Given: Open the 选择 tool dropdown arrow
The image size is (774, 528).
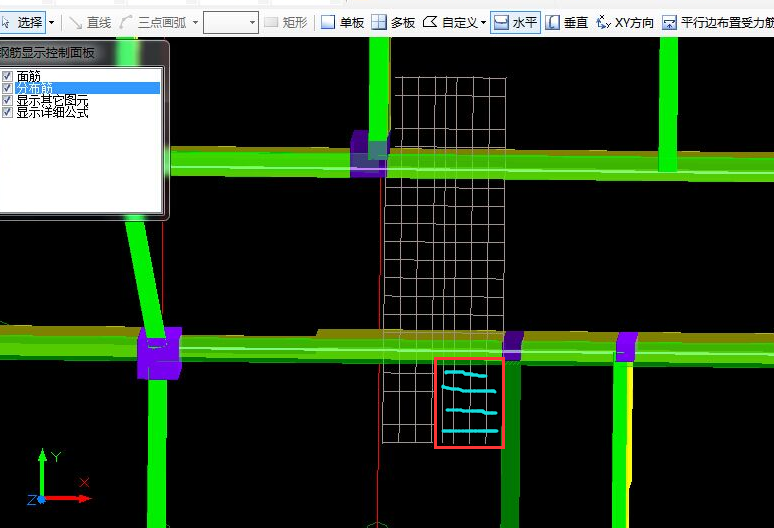Looking at the screenshot, I should tap(51, 23).
